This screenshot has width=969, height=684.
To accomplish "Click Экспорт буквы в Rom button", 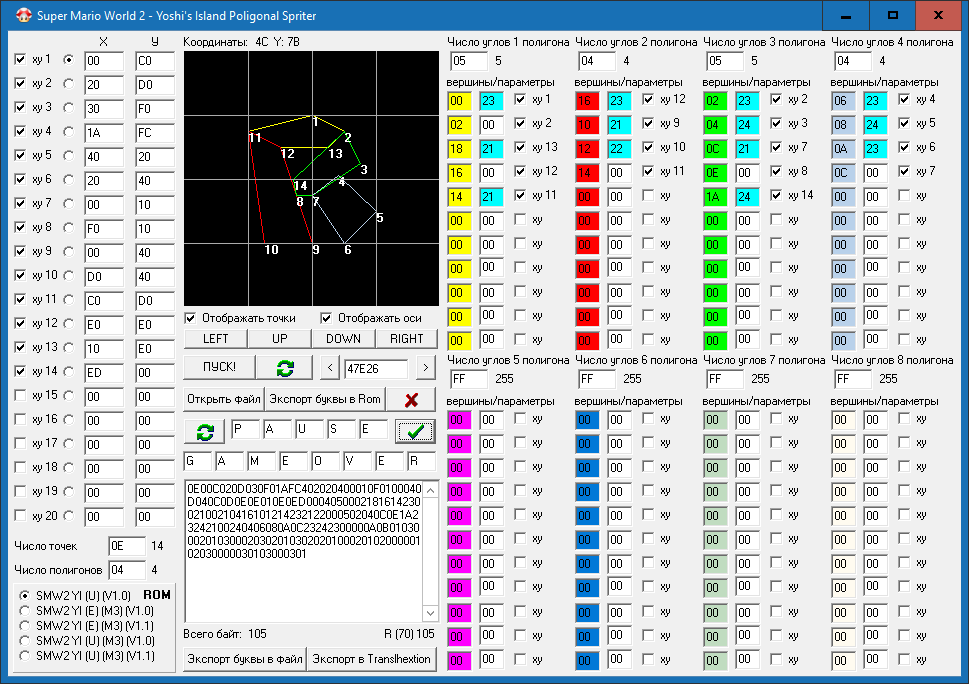I will (325, 399).
